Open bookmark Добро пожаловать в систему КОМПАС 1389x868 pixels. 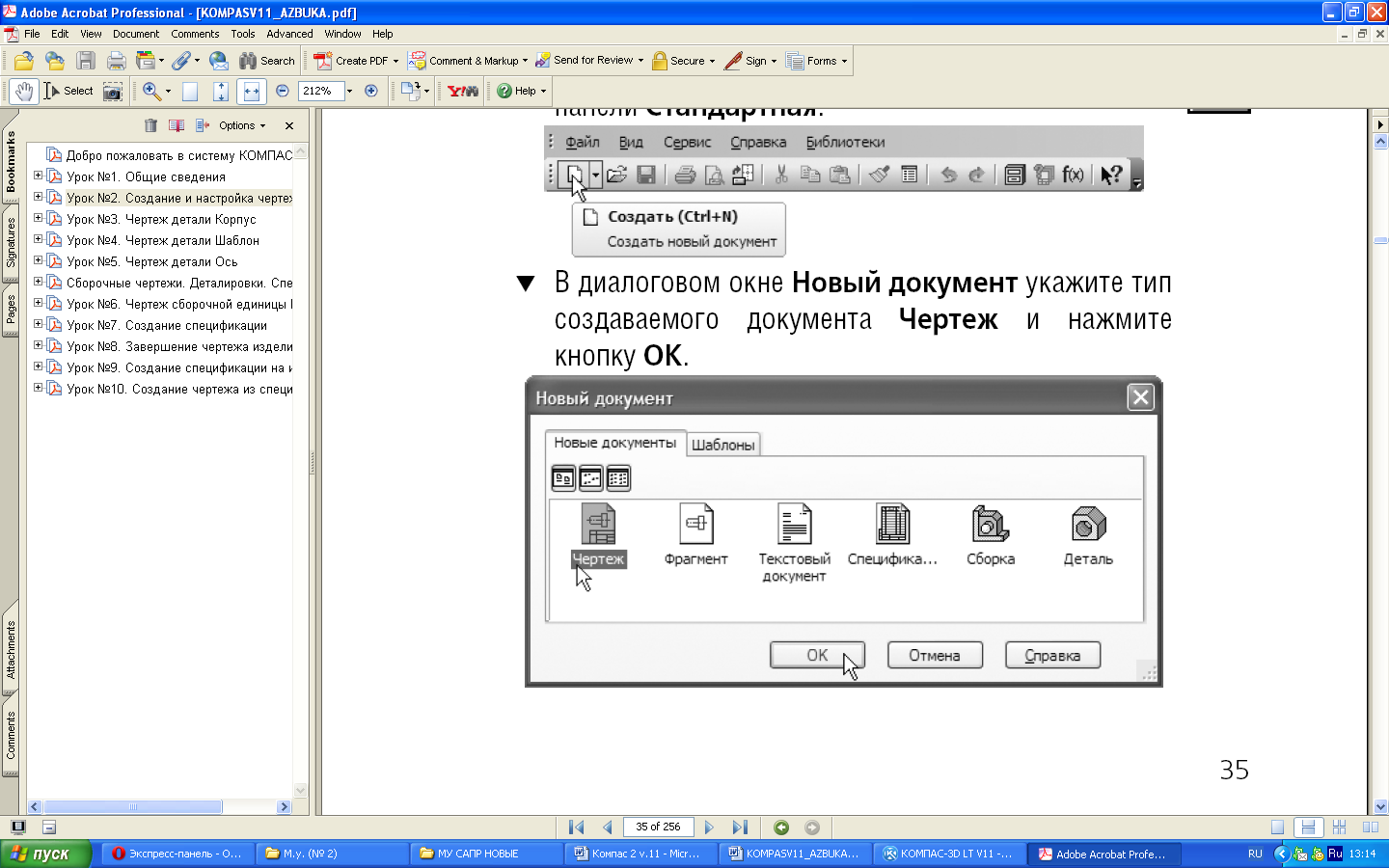[x=179, y=155]
